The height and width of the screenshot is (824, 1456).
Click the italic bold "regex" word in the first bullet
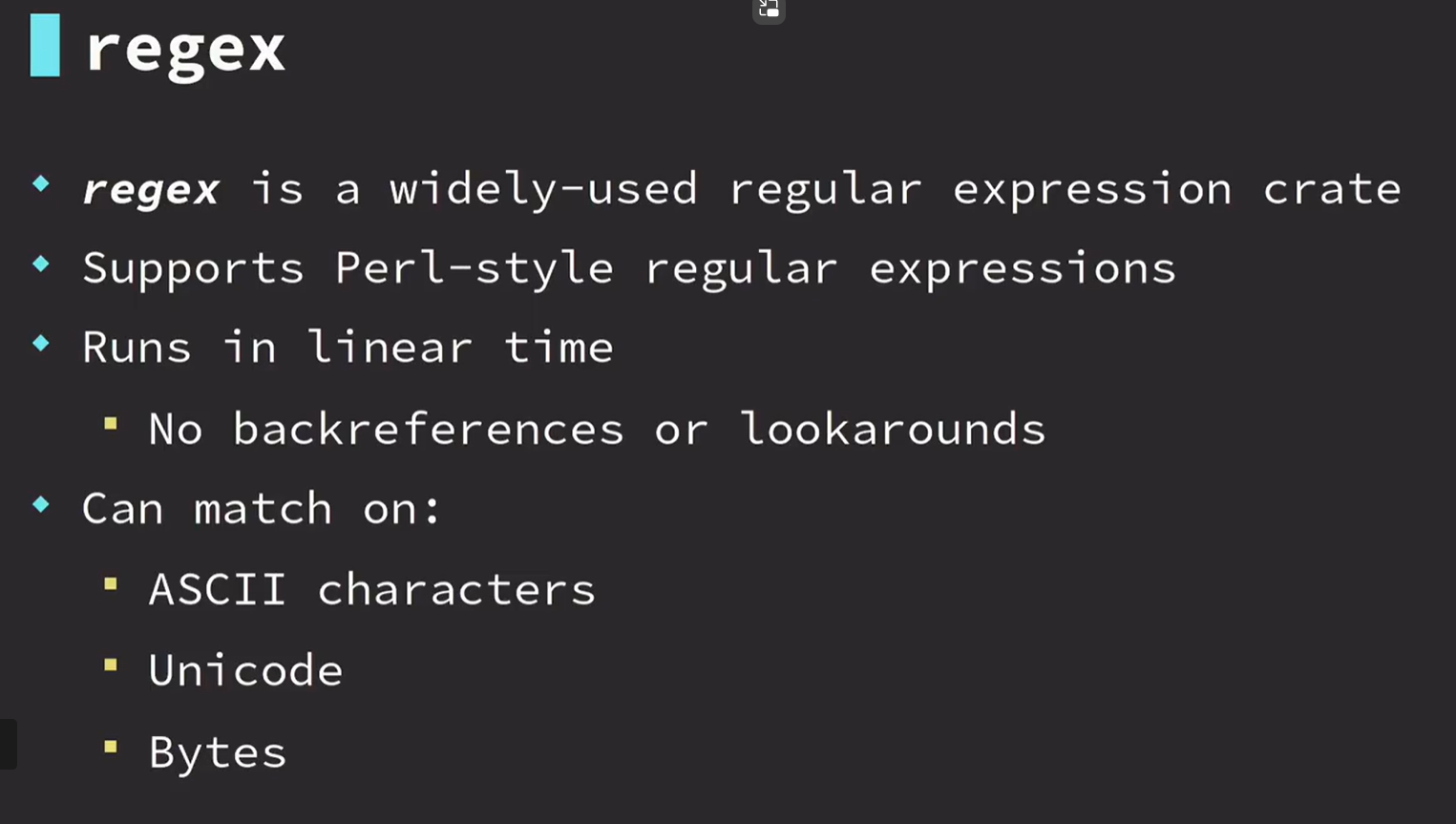click(151, 189)
